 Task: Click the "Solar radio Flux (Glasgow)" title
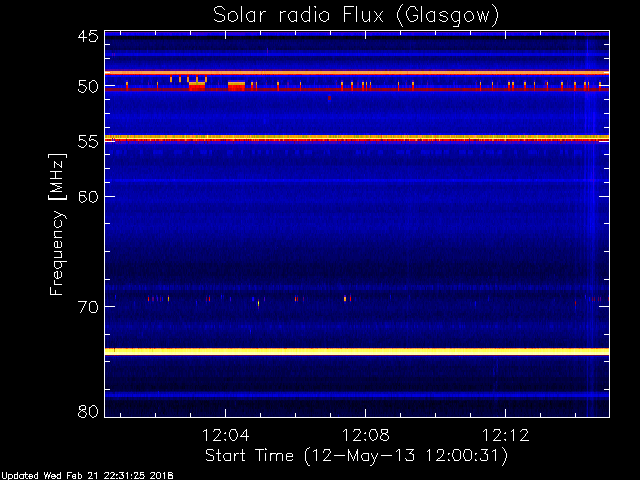[356, 16]
